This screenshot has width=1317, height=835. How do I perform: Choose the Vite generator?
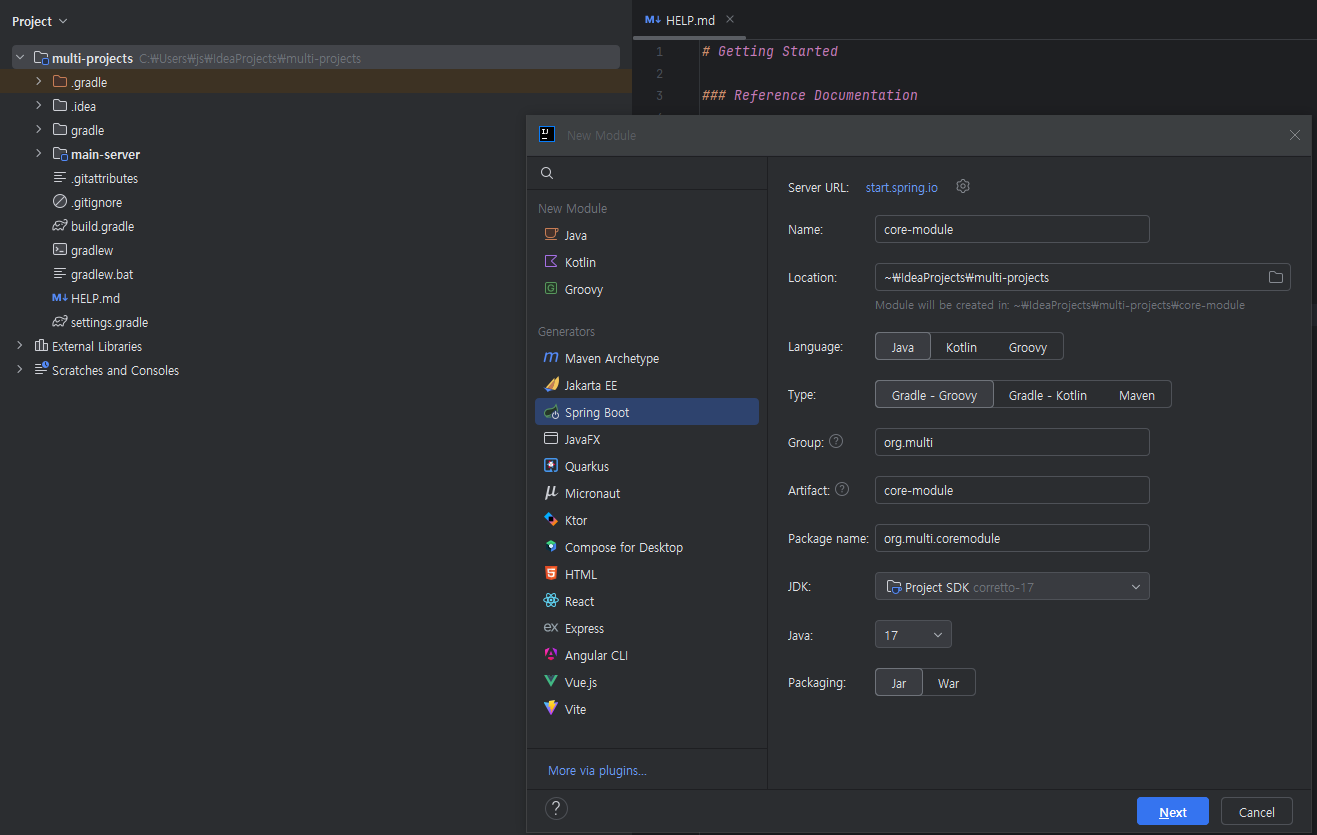pos(647,709)
